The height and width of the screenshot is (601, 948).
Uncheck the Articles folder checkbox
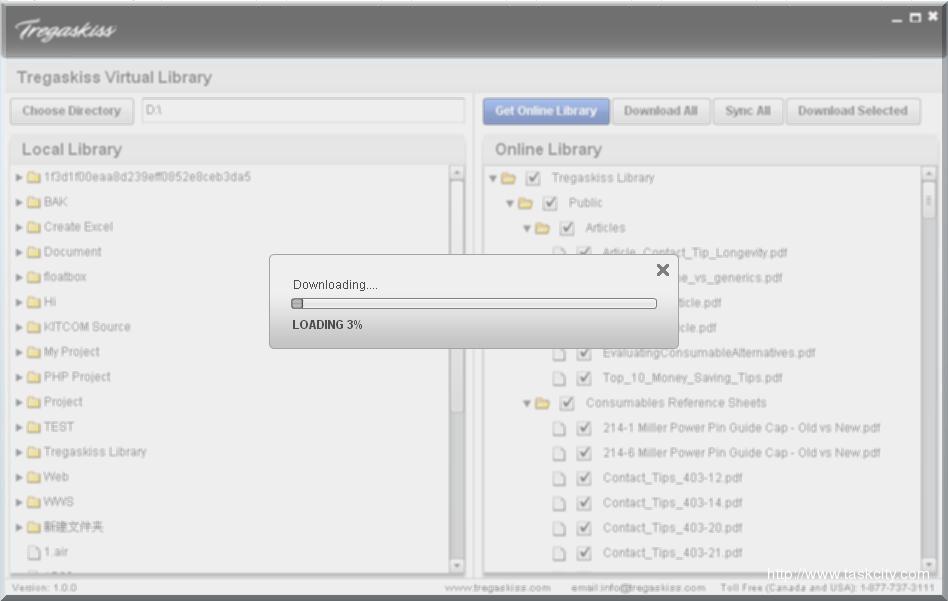click(x=567, y=228)
